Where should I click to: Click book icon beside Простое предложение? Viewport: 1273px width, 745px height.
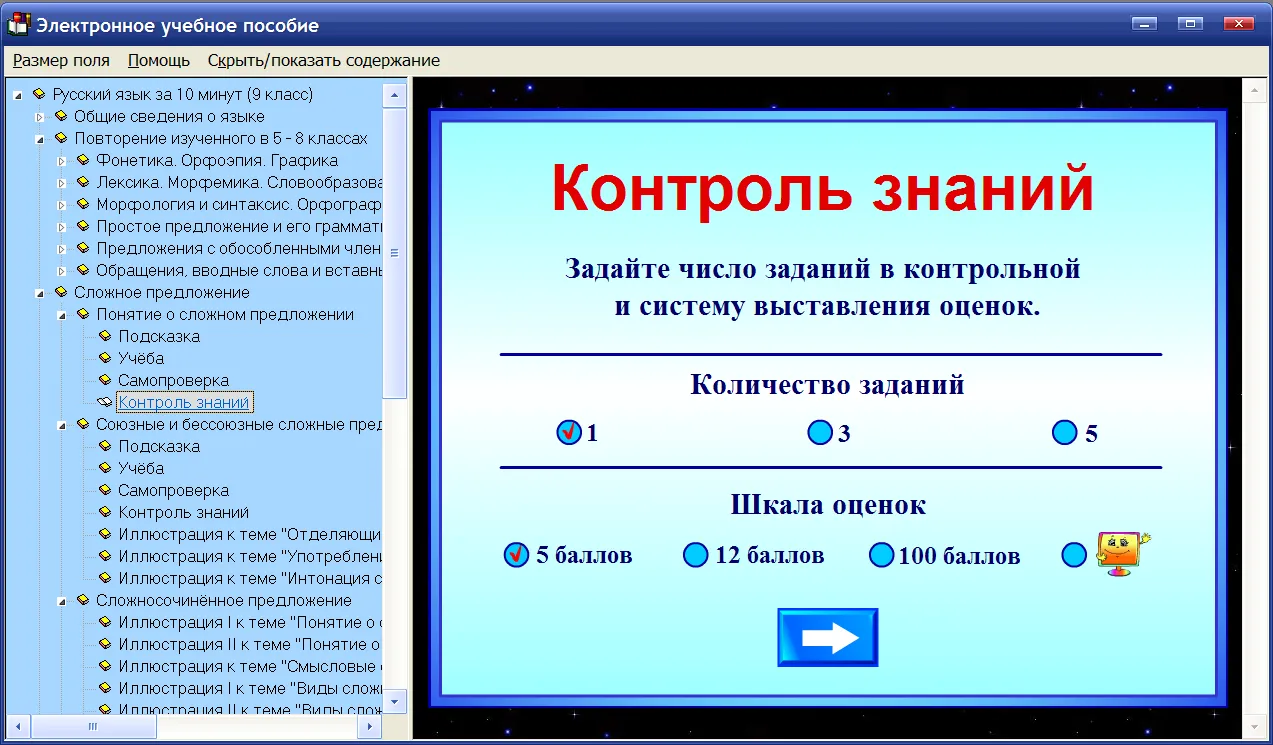click(83, 226)
